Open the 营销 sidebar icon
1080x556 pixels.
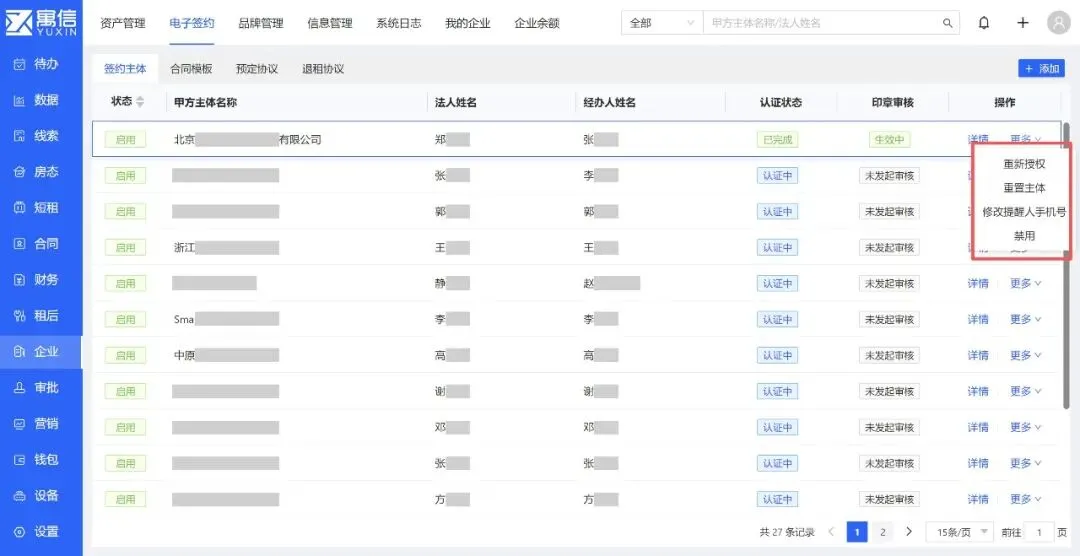coord(20,424)
